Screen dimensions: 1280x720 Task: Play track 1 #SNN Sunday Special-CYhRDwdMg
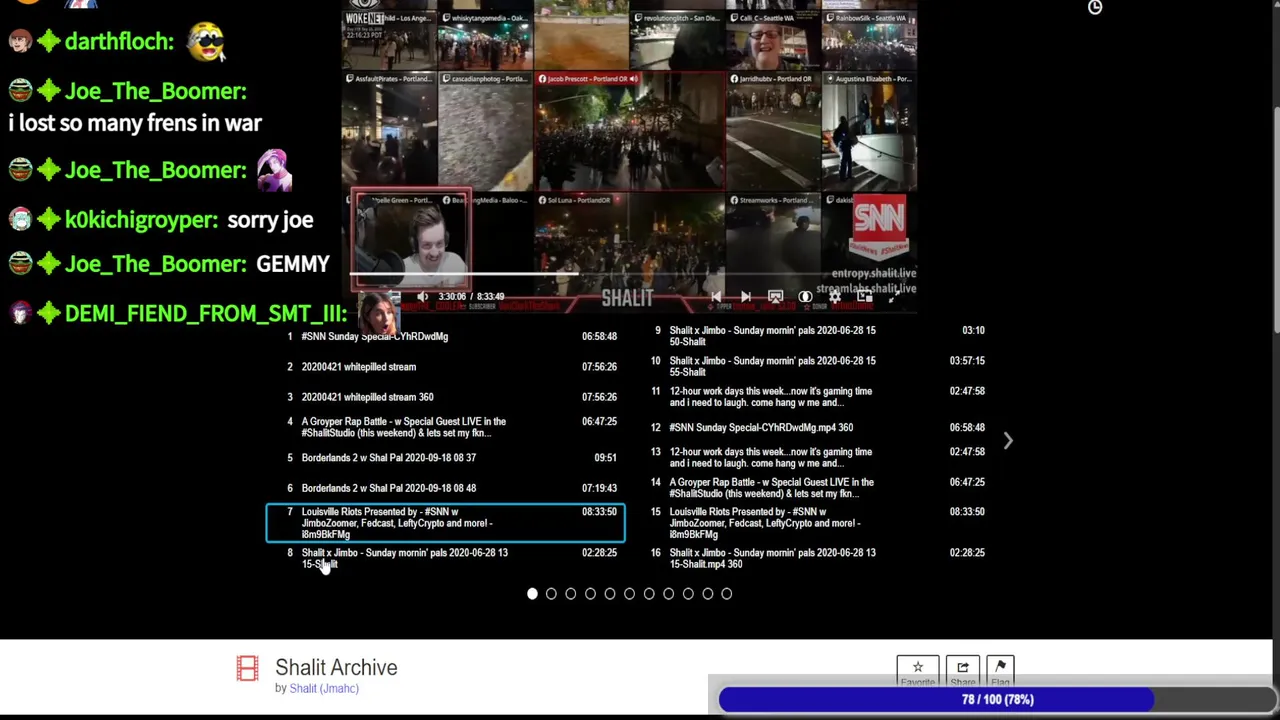(x=446, y=337)
